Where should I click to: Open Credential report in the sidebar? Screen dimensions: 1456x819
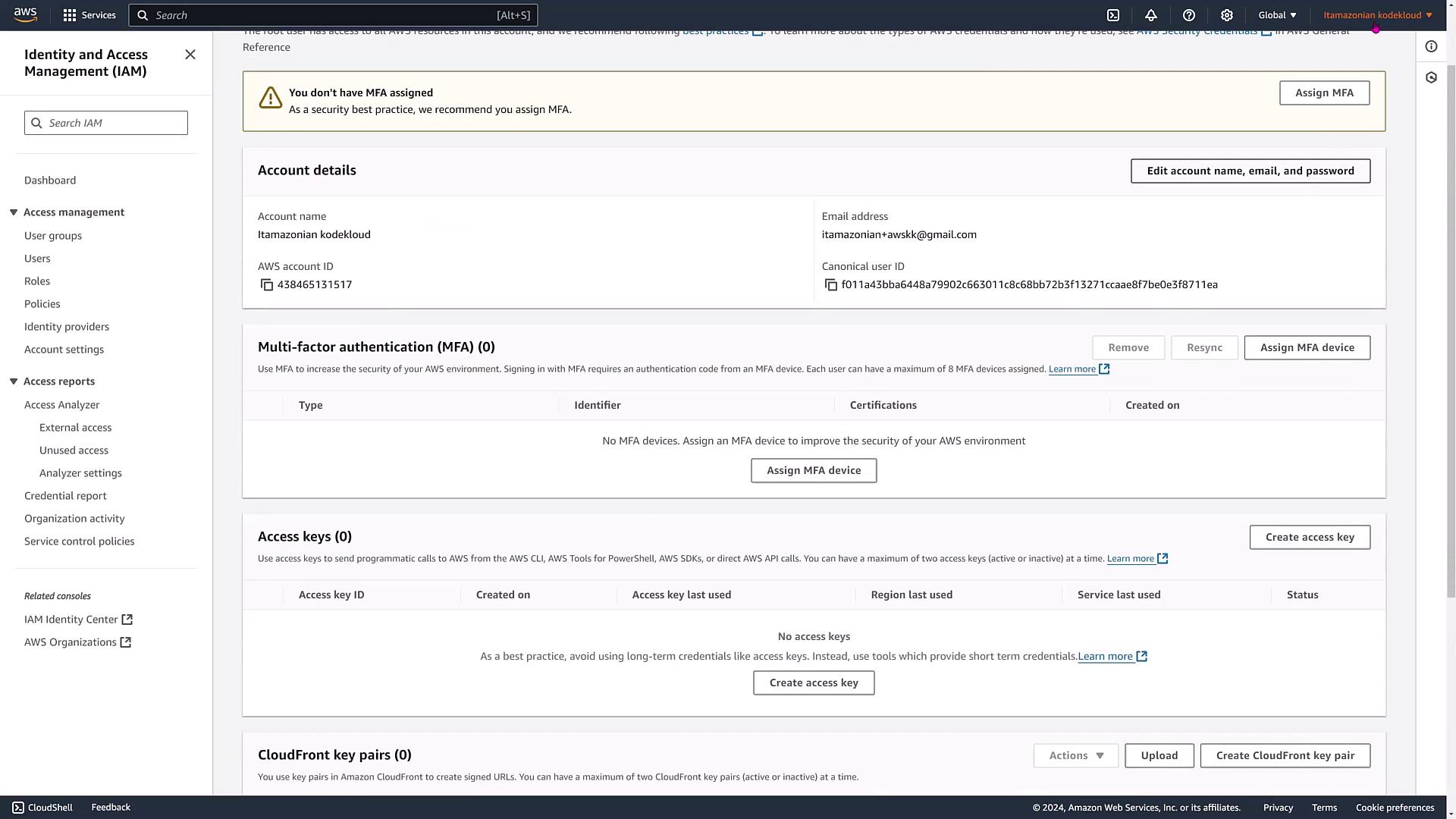point(65,496)
